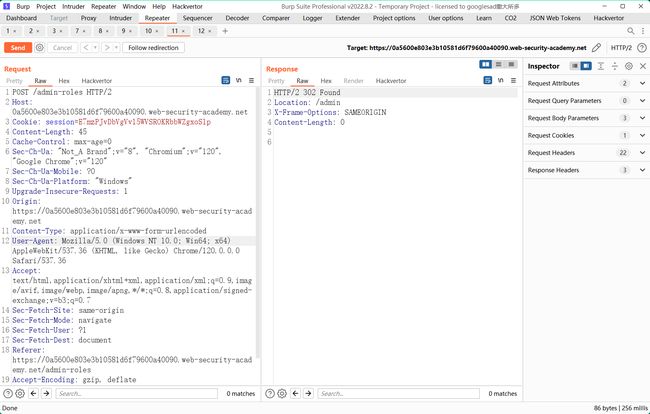Image resolution: width=650 pixels, height=414 pixels.
Task: Open Repeater send settings gear icon
Action: tap(39, 48)
